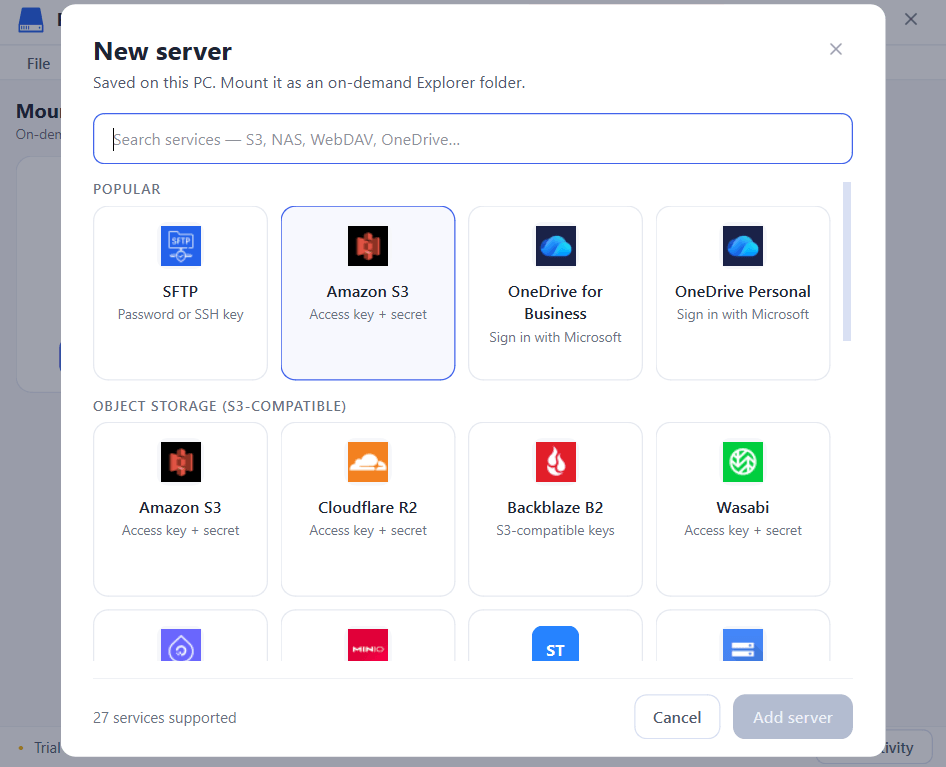946x767 pixels.
Task: Choose the blue server-rack service icon
Action: point(743,645)
